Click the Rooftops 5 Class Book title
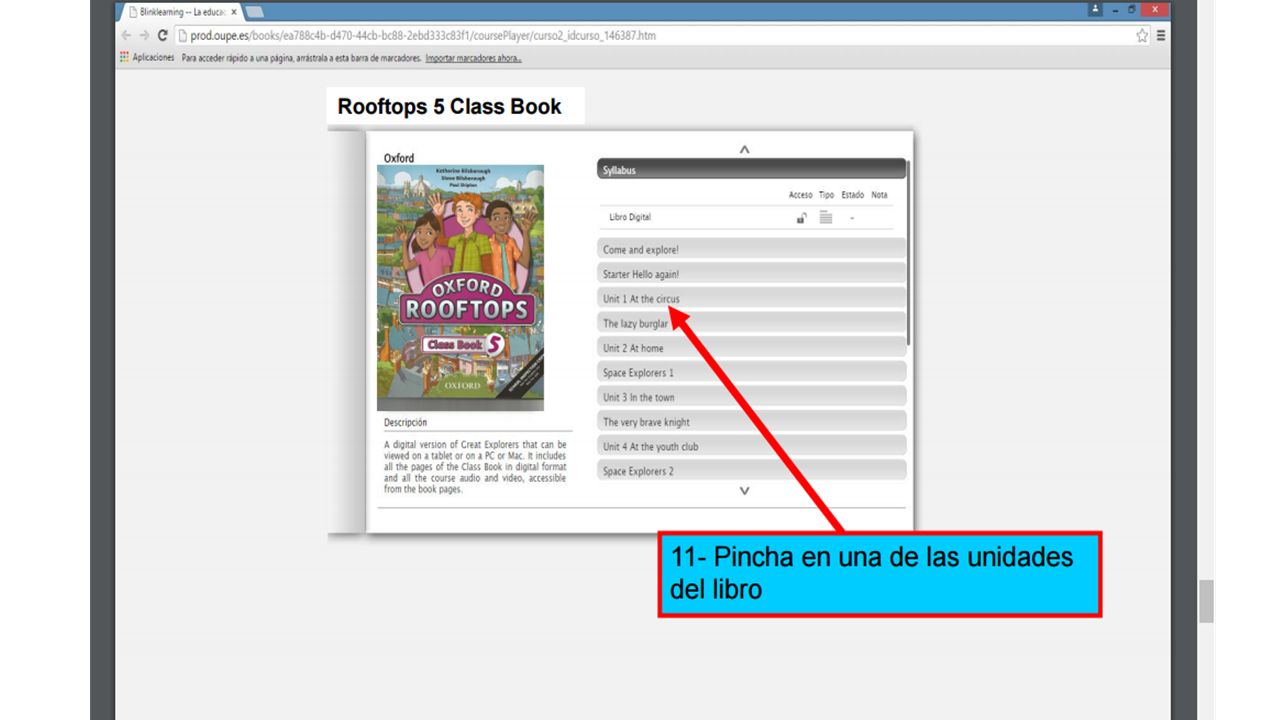 tap(450, 107)
